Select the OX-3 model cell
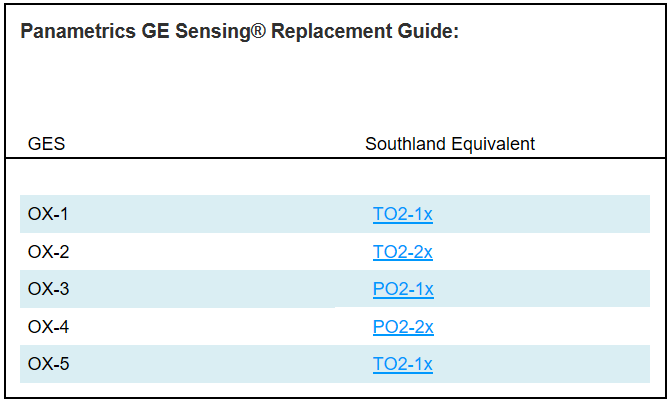This screenshot has height=402, width=670. click(48, 289)
